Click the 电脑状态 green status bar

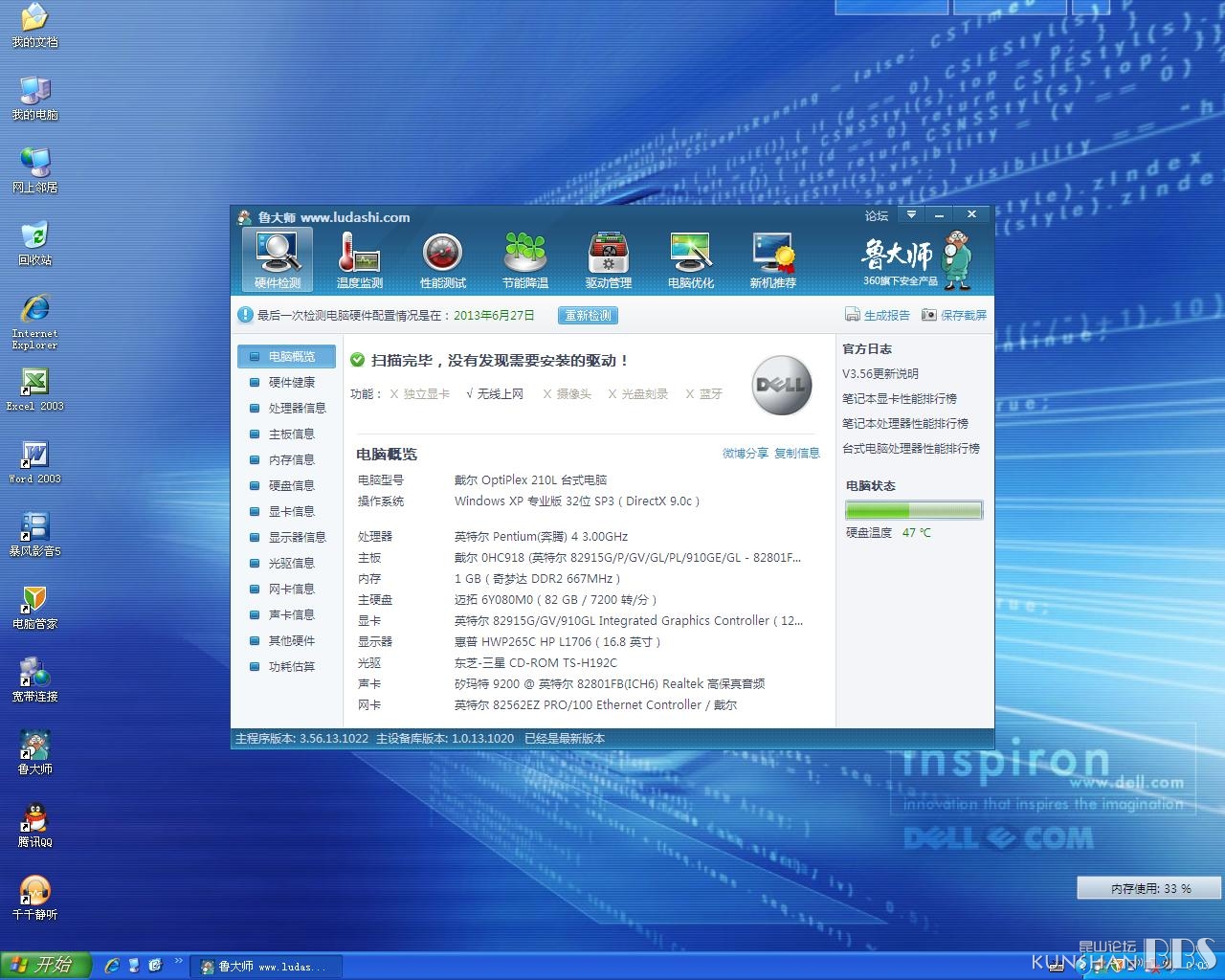(x=914, y=510)
